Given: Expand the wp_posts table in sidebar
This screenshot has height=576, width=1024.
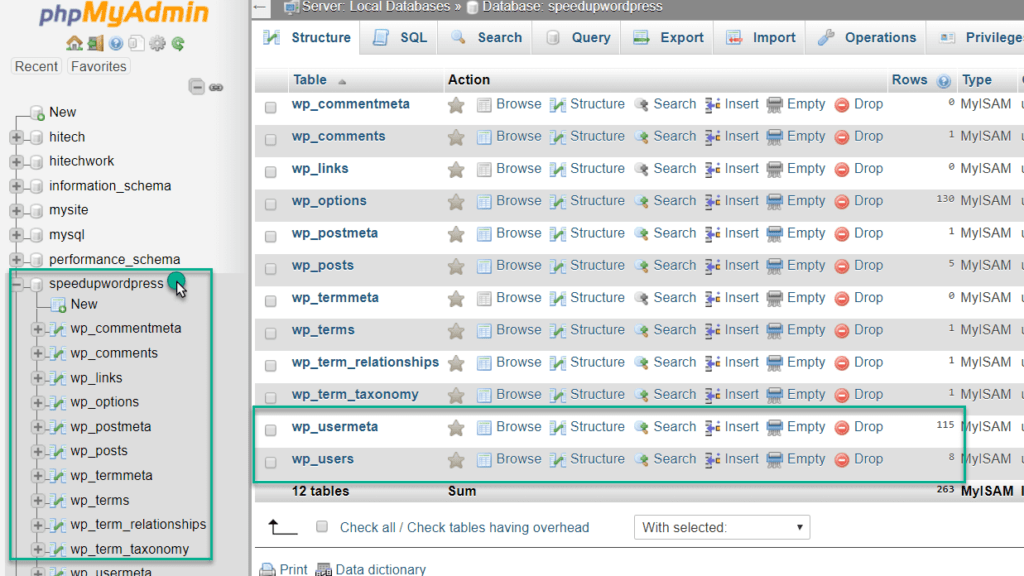Looking at the screenshot, I should click(38, 451).
